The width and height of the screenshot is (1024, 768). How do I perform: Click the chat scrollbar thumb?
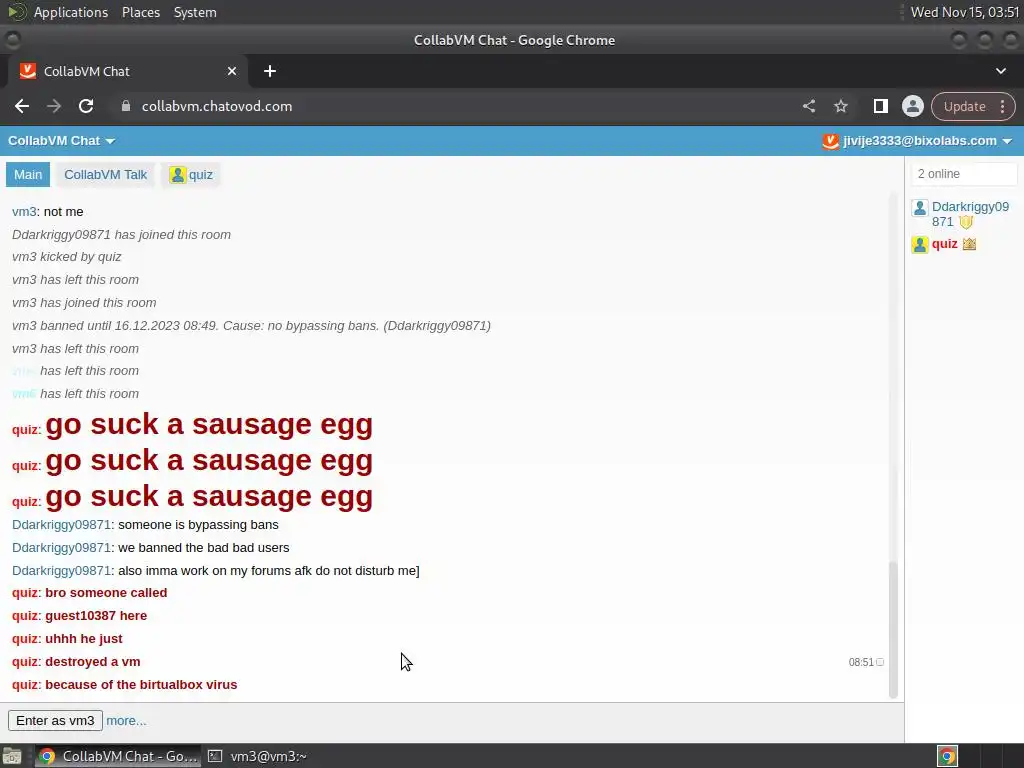(x=893, y=629)
